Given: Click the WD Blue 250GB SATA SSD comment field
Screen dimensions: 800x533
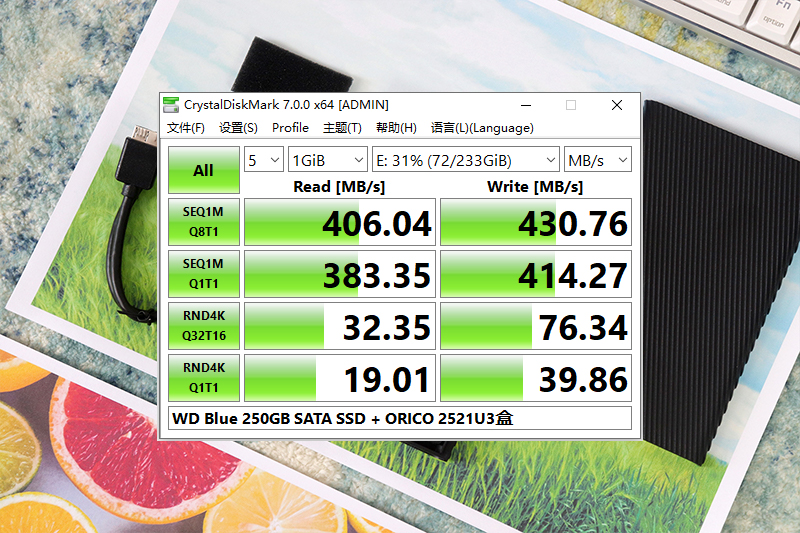Looking at the screenshot, I should (x=400, y=418).
